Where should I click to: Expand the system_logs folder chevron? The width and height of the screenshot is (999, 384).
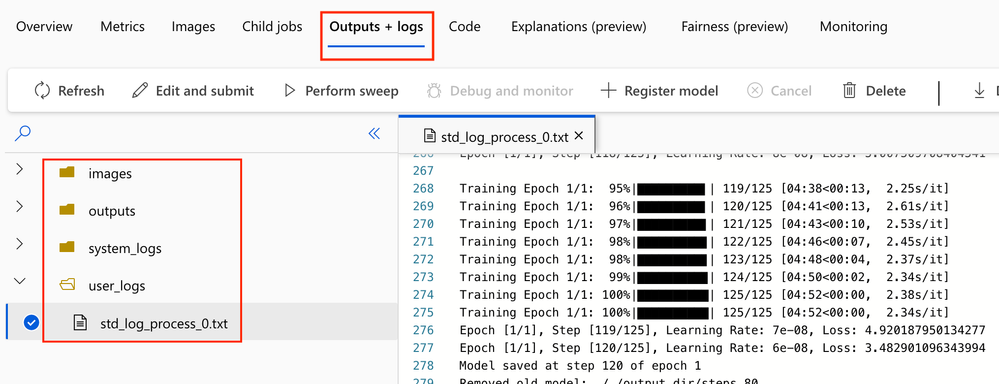(x=19, y=244)
